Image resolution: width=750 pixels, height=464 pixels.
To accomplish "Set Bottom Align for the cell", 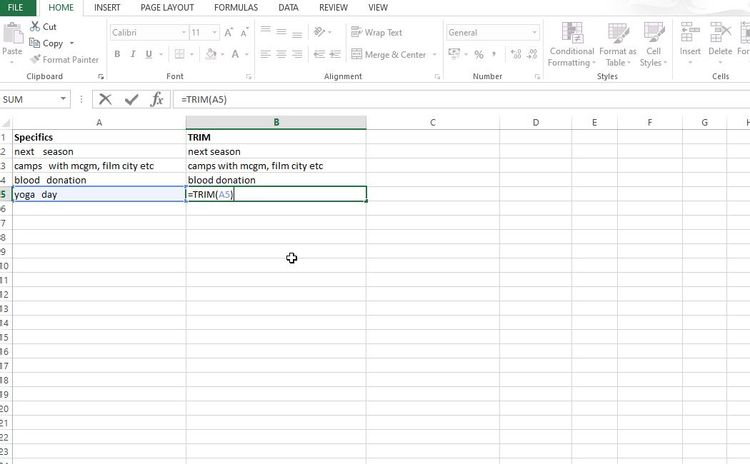I will (x=297, y=32).
